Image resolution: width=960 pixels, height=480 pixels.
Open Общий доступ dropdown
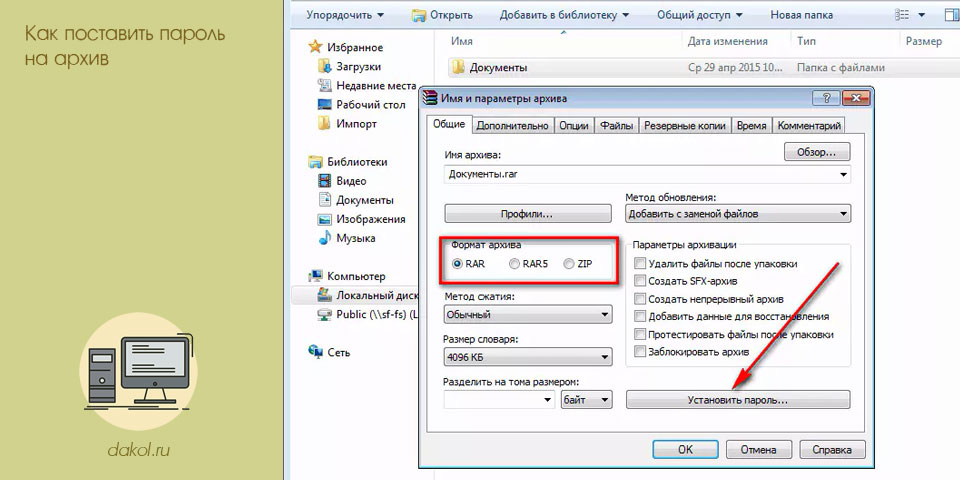[x=700, y=15]
